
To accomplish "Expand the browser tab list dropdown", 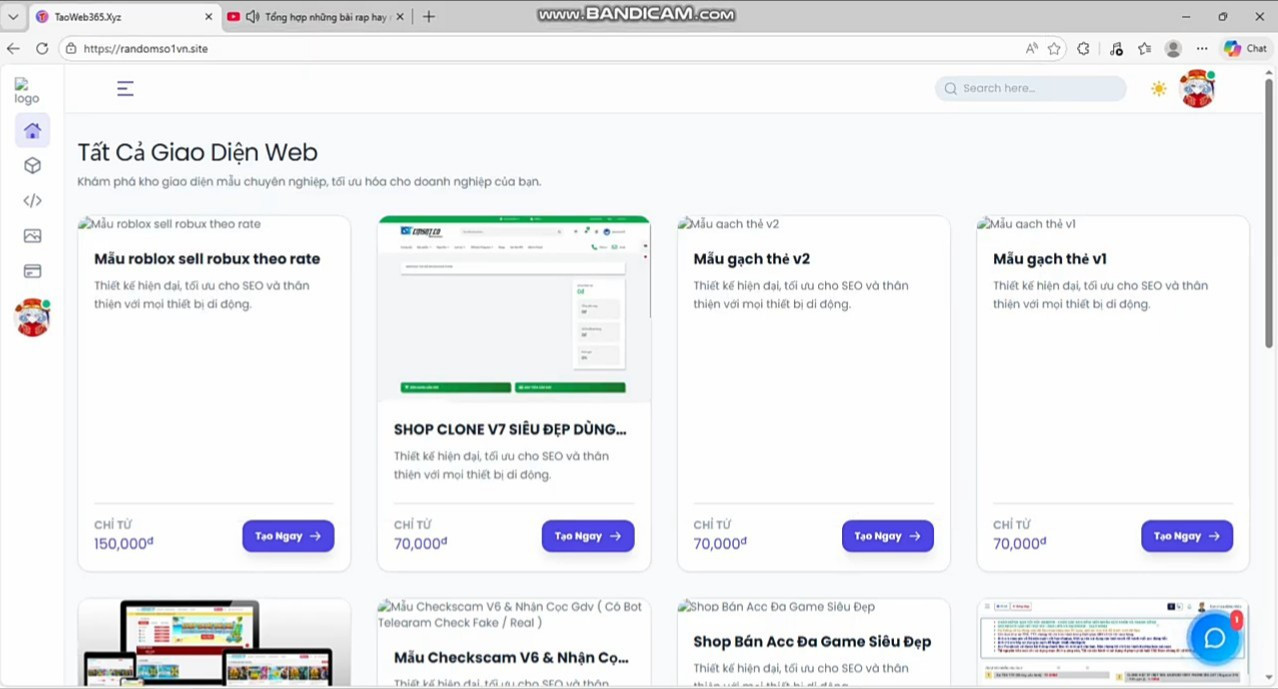I will click(x=13, y=16).
